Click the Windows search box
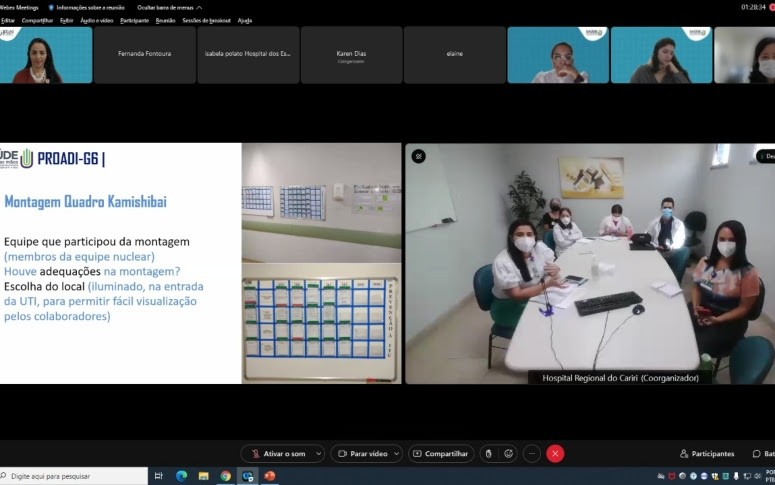Image resolution: width=775 pixels, height=485 pixels. (x=74, y=476)
